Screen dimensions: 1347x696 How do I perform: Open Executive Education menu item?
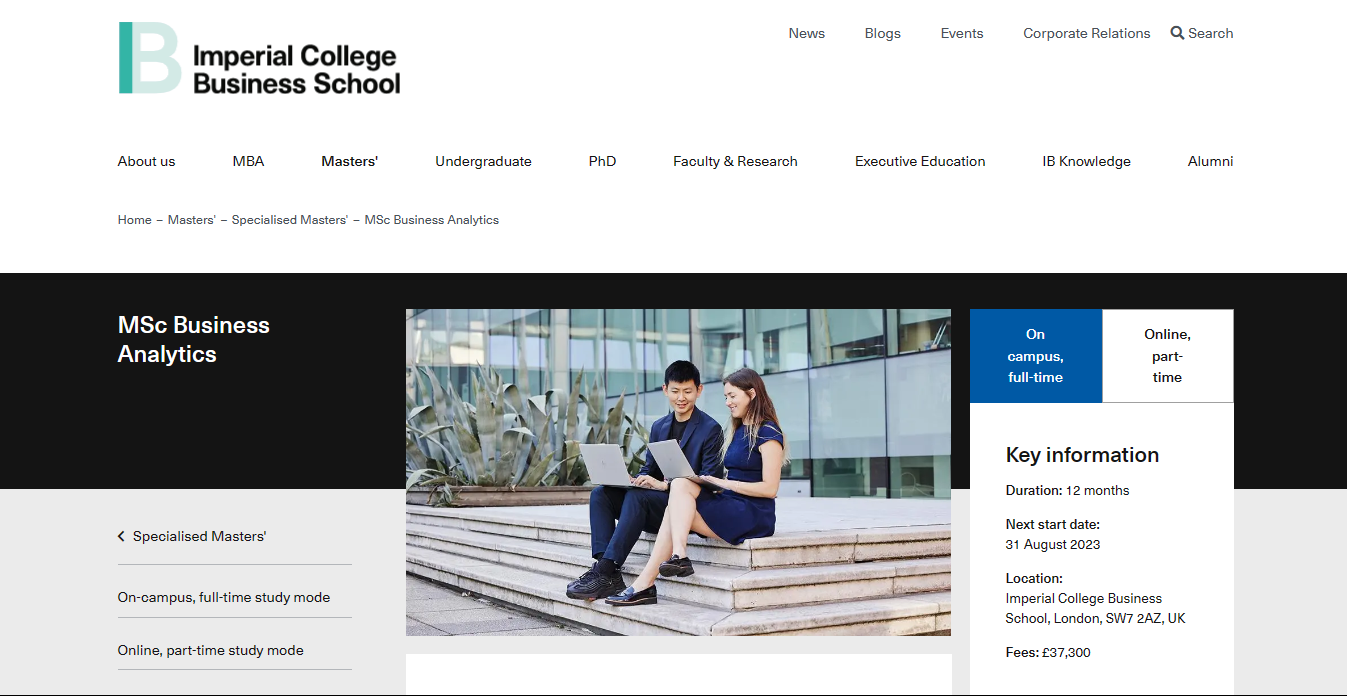(x=919, y=161)
